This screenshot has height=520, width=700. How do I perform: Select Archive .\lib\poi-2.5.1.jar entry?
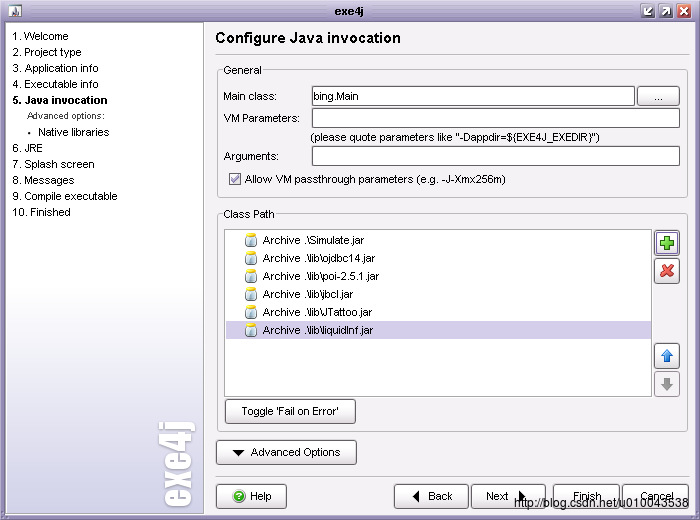pos(438,276)
